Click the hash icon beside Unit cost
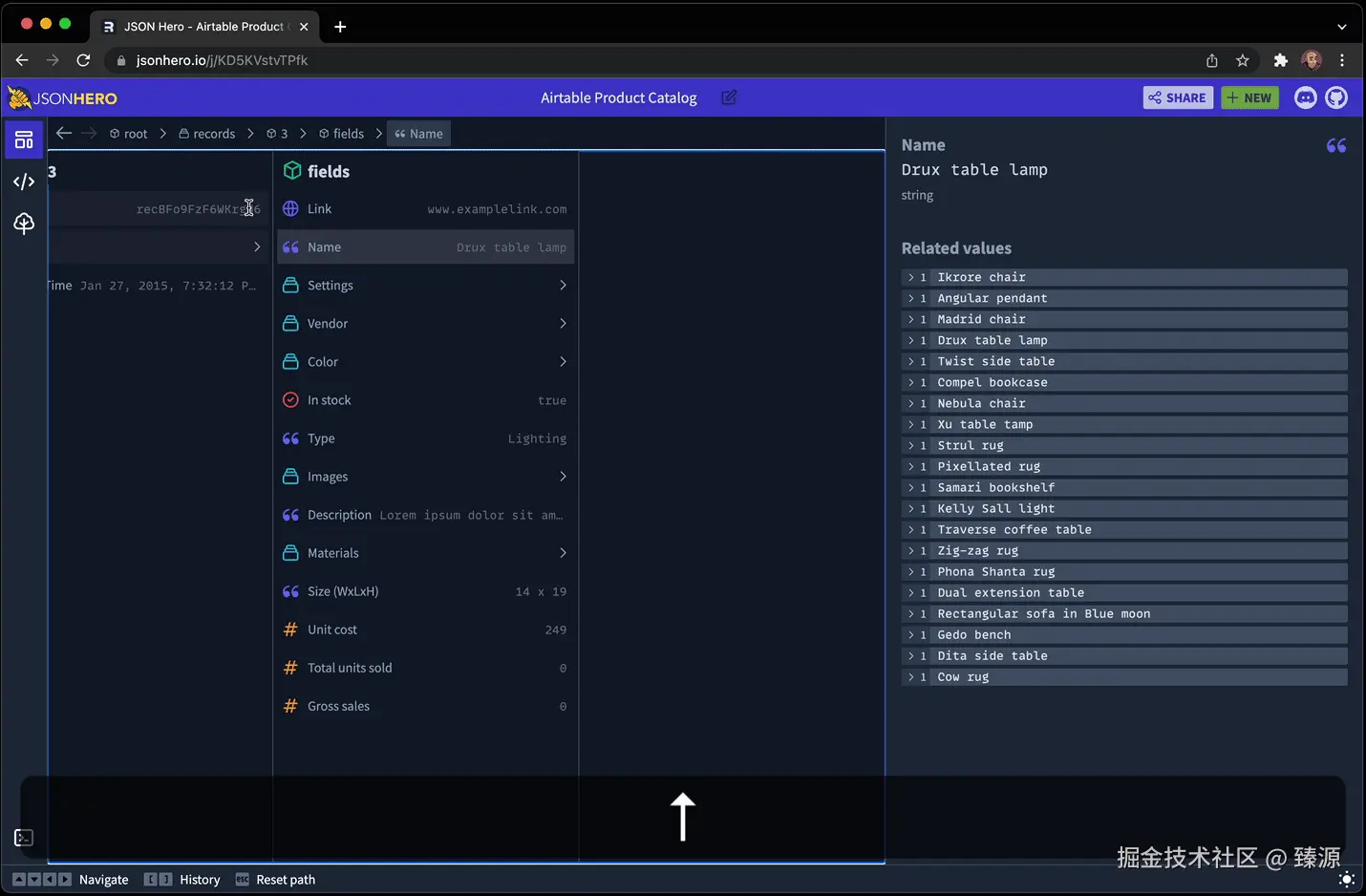Screen dimensions: 1366x896 point(291,629)
